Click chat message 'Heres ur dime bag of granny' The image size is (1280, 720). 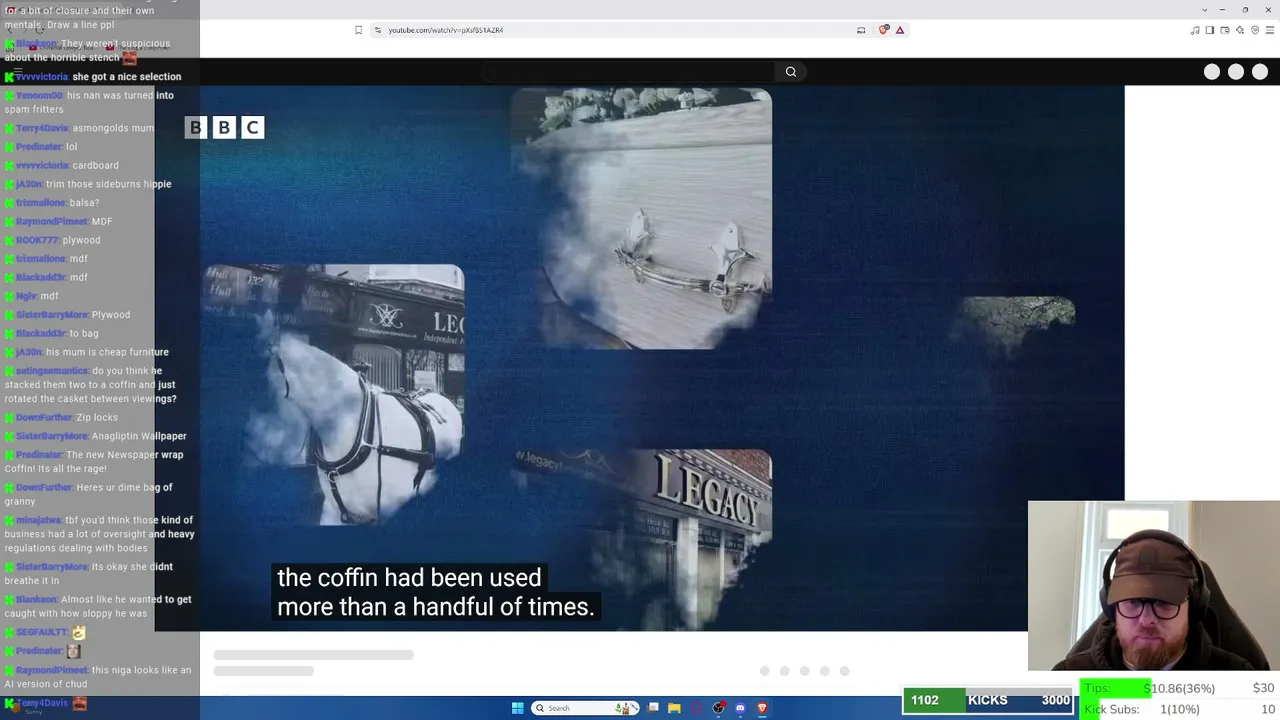tap(88, 494)
